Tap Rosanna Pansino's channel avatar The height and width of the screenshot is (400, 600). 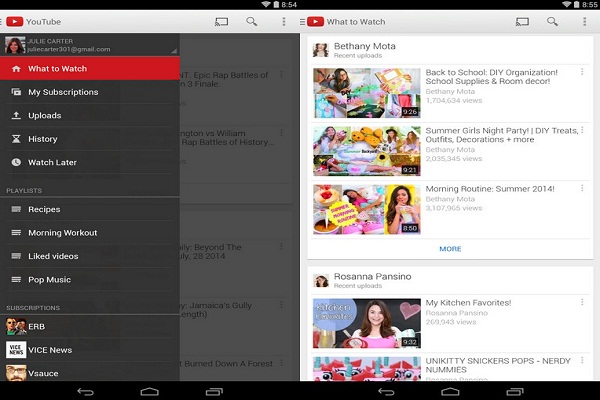coord(321,281)
